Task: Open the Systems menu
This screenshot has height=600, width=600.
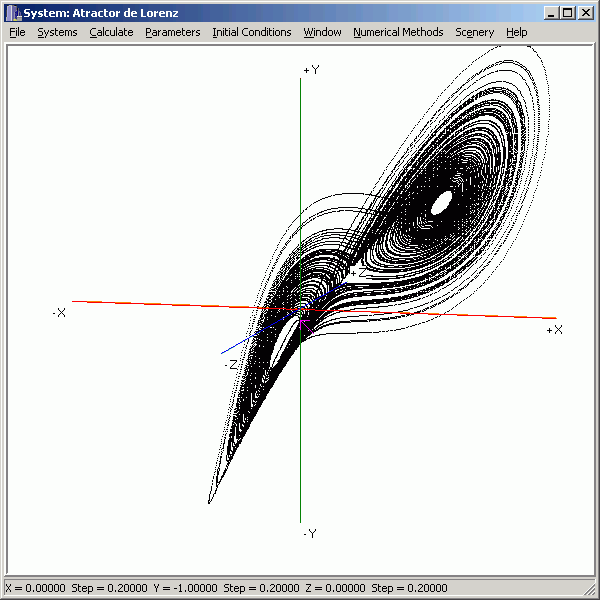Action: pyautogui.click(x=57, y=32)
